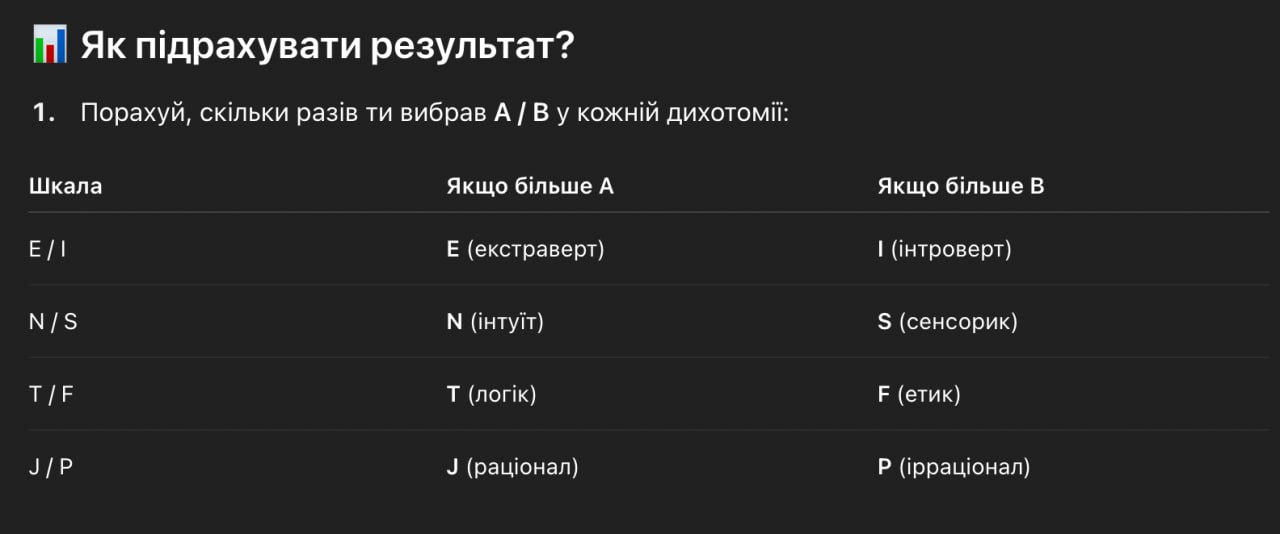
Task: Click the "T (логік)" cell
Action: 491,394
